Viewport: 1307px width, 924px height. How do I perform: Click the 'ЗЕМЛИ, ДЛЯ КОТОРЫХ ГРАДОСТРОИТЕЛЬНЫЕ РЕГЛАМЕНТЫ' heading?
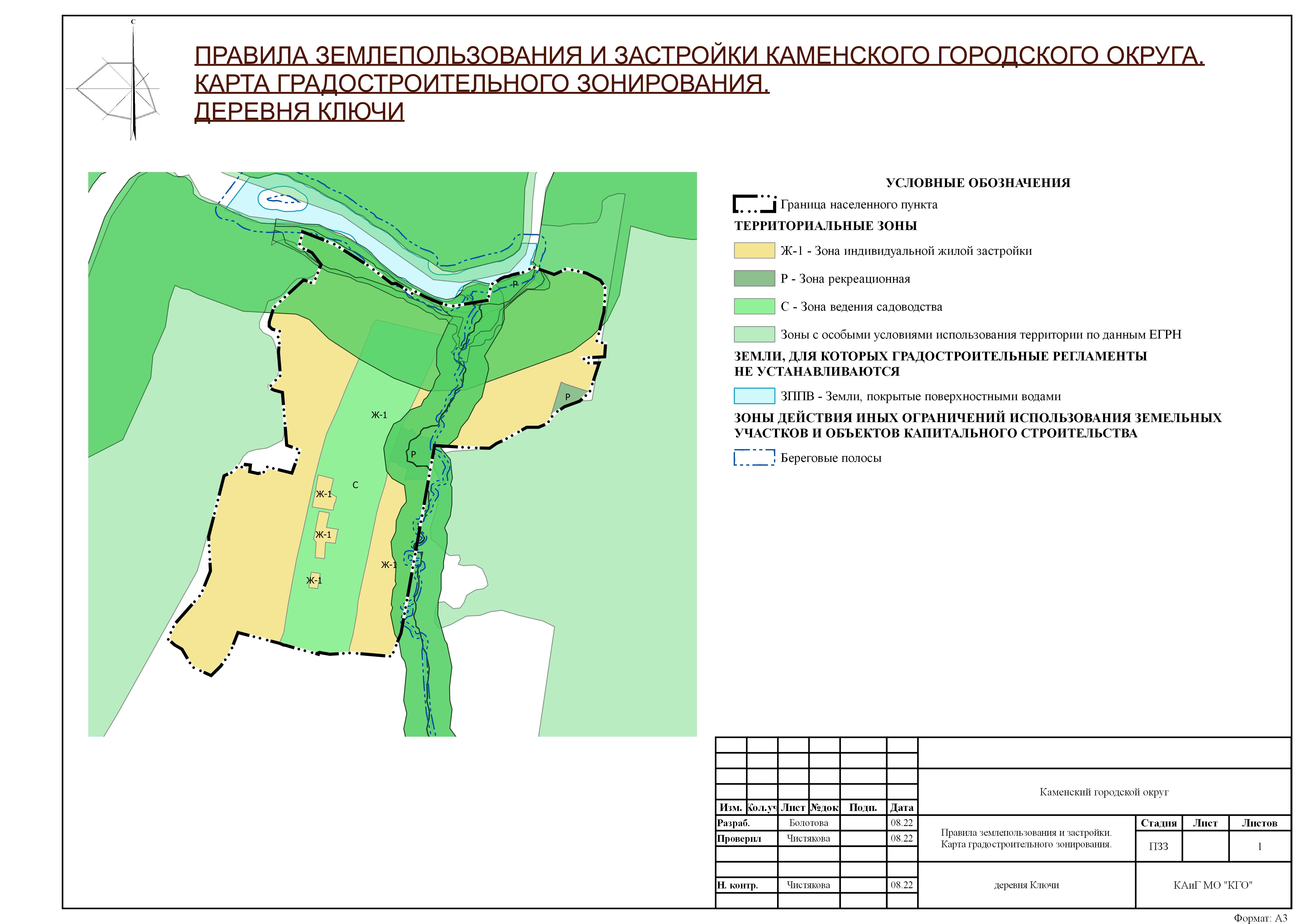click(940, 356)
